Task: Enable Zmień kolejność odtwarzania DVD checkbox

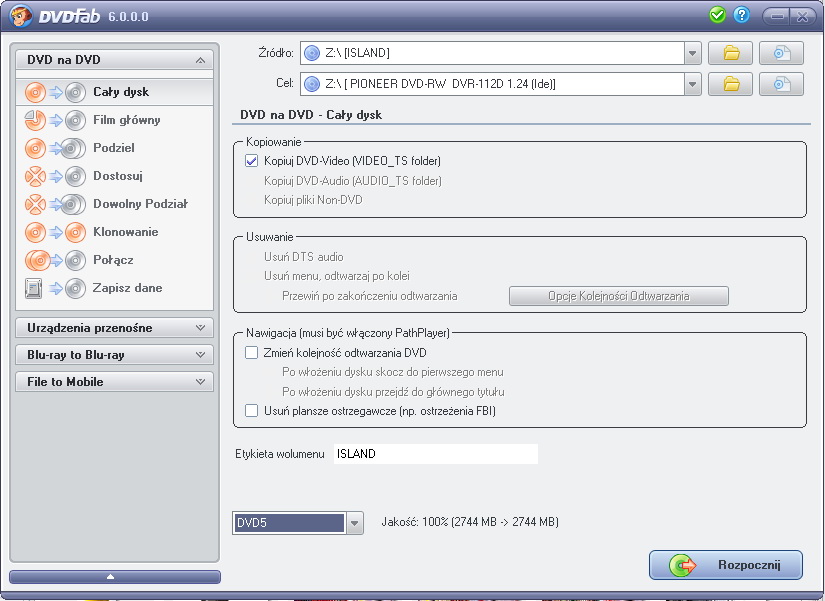Action: (x=251, y=353)
